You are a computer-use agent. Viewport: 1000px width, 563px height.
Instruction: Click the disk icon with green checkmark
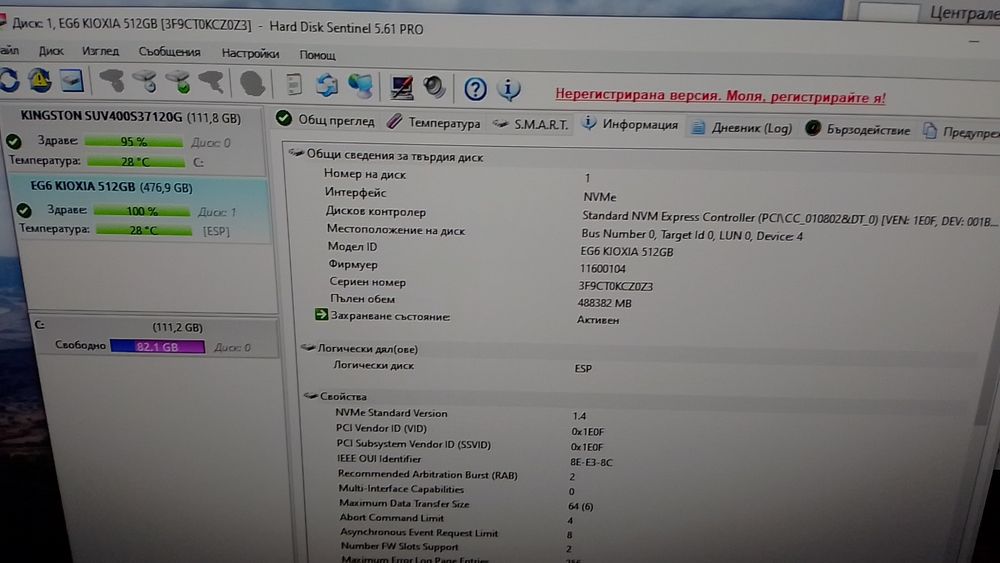179,82
